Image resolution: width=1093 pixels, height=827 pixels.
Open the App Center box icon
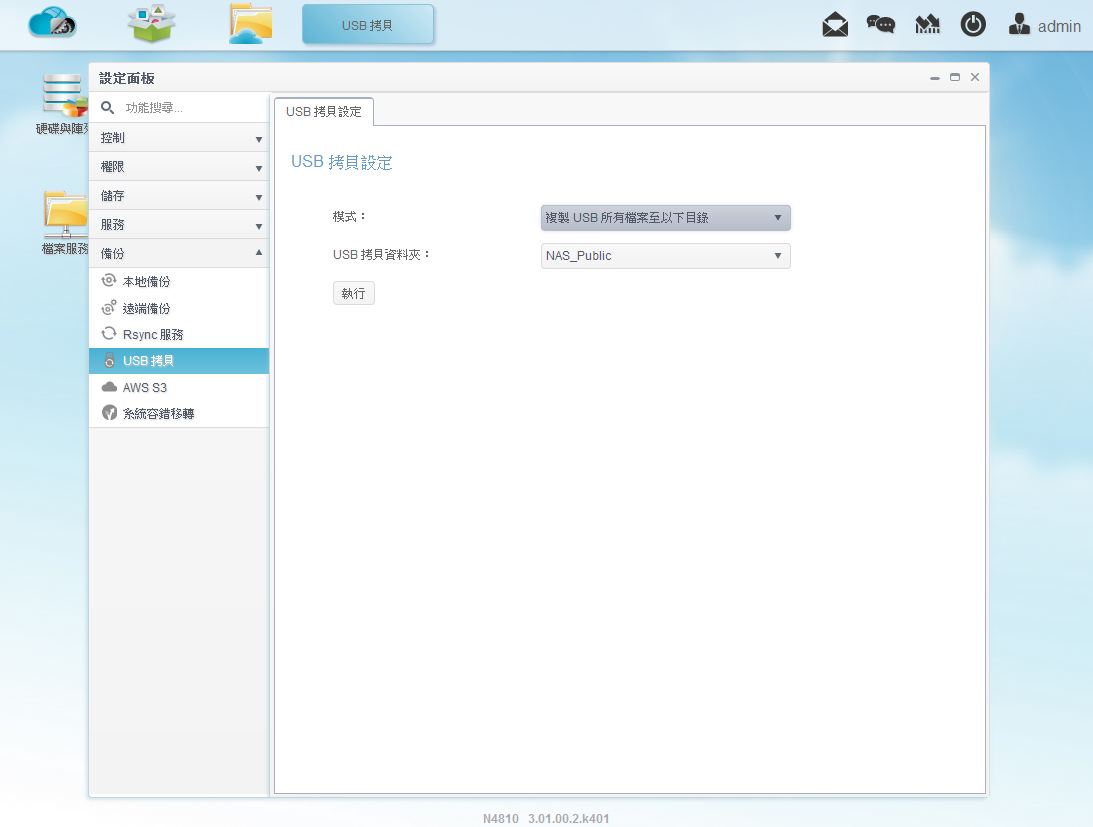[x=151, y=24]
